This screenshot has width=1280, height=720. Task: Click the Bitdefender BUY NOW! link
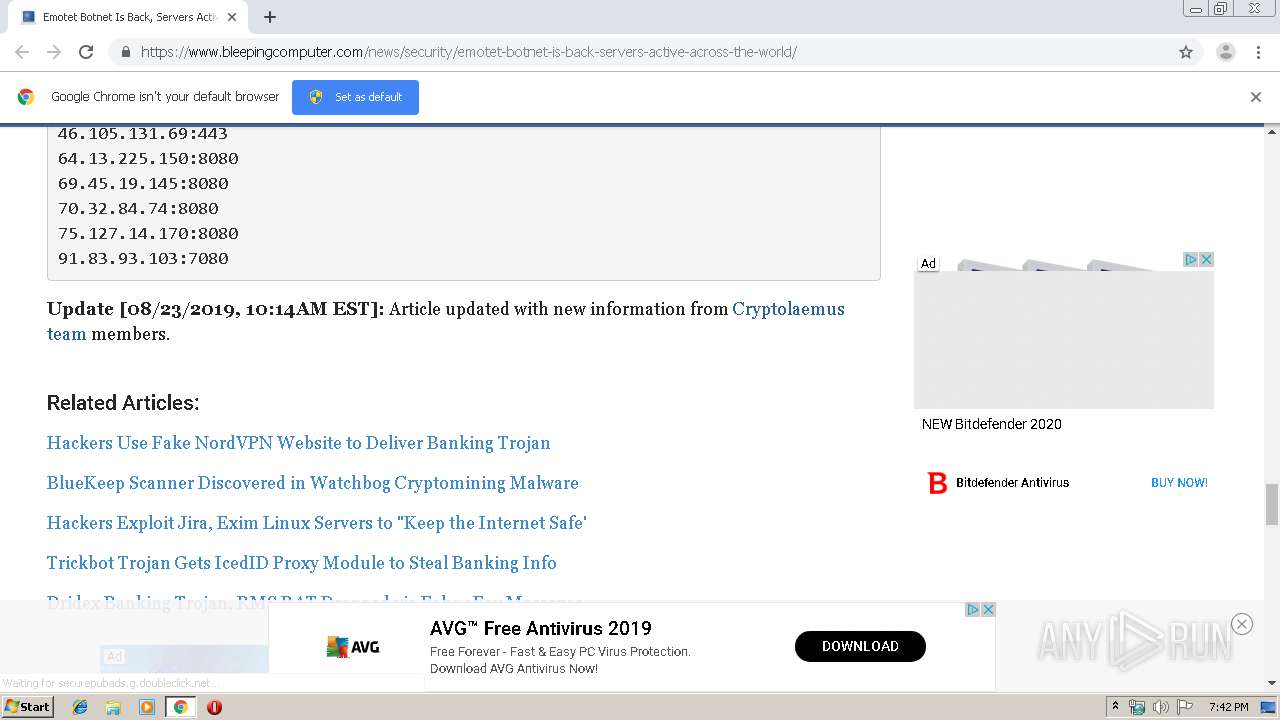click(1179, 483)
